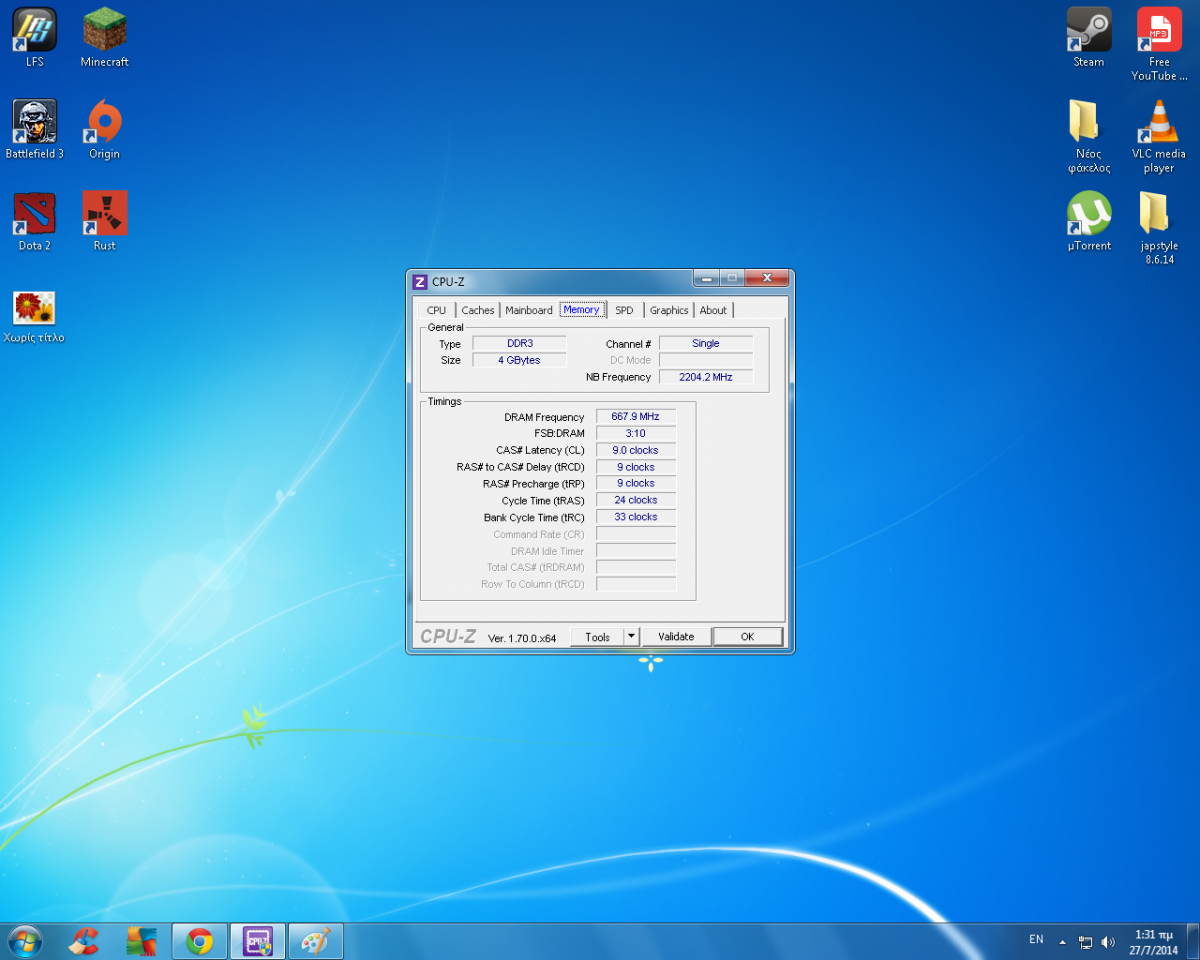1200x960 pixels.
Task: Open the Νέος φάκελος folder
Action: (x=1089, y=136)
